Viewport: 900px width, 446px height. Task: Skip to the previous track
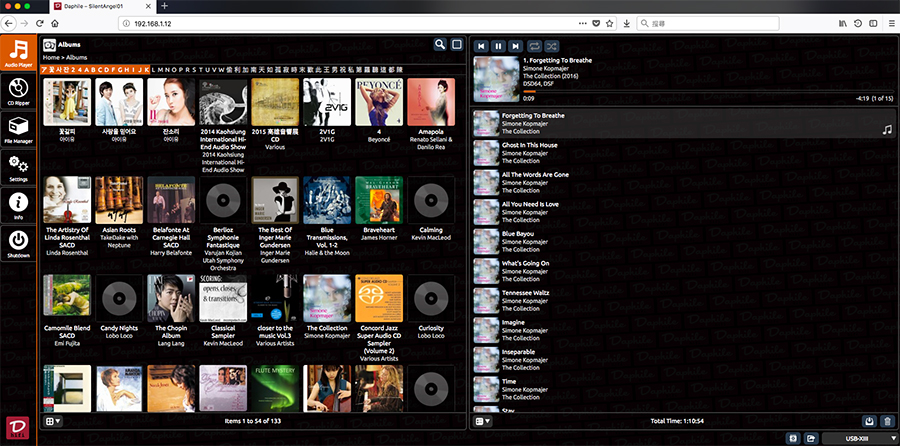click(482, 45)
